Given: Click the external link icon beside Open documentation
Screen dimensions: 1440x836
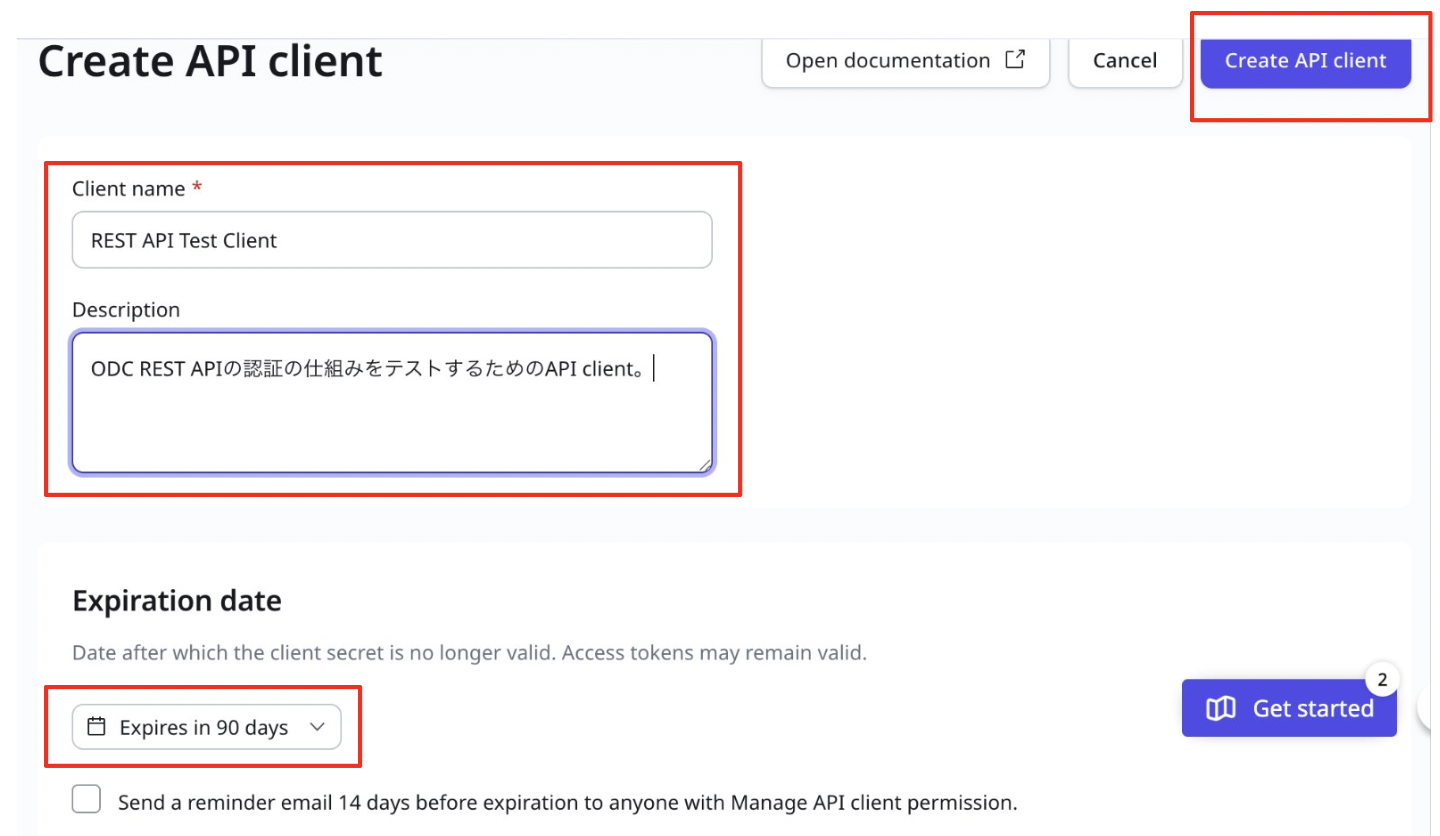Looking at the screenshot, I should (x=1014, y=60).
